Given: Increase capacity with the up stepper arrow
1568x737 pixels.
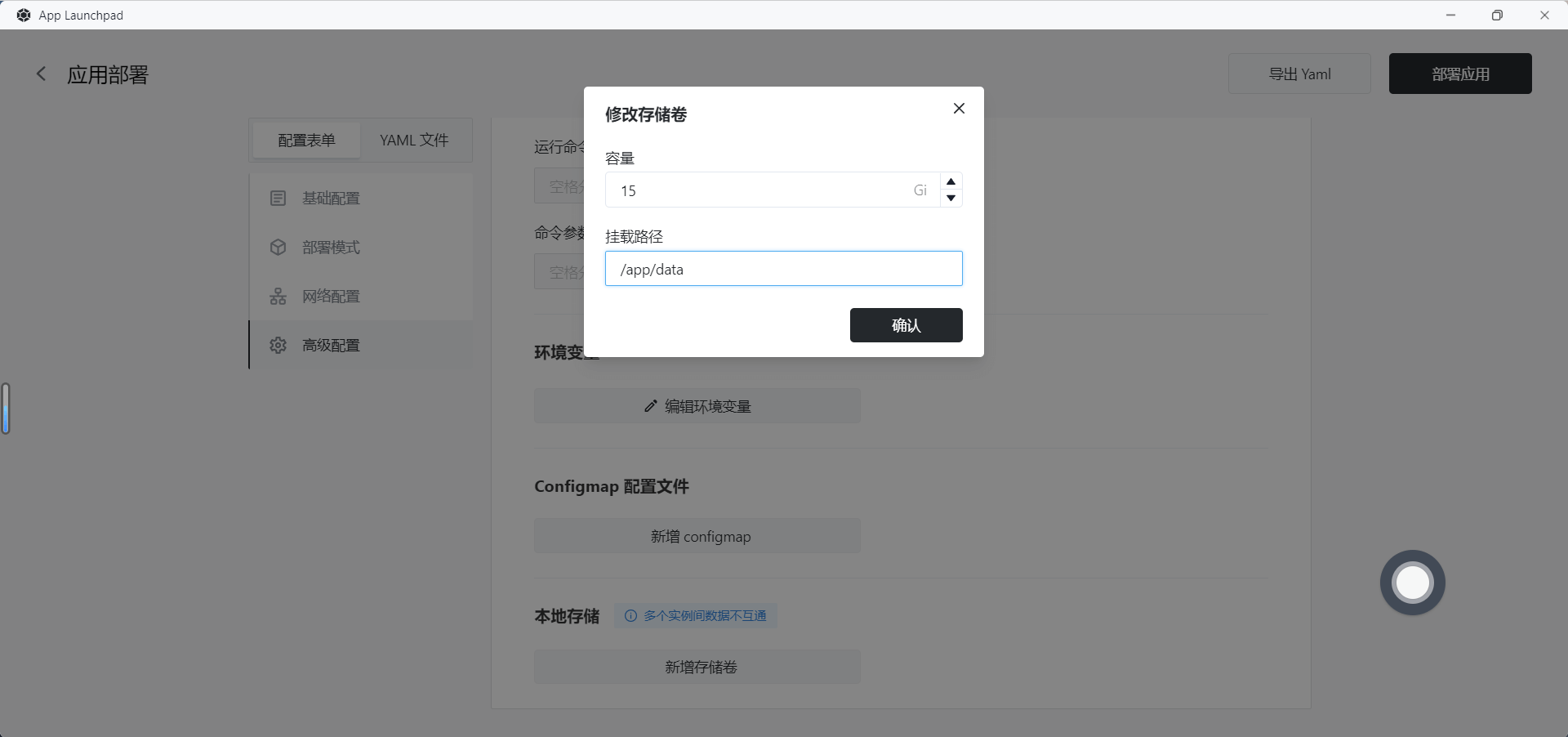Looking at the screenshot, I should tap(951, 181).
